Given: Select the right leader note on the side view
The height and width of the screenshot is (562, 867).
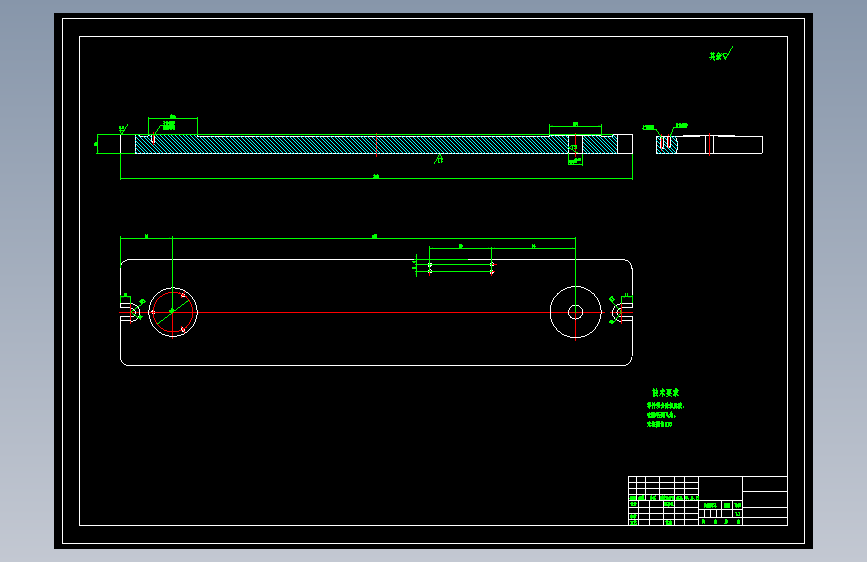Looking at the screenshot, I should (681, 126).
